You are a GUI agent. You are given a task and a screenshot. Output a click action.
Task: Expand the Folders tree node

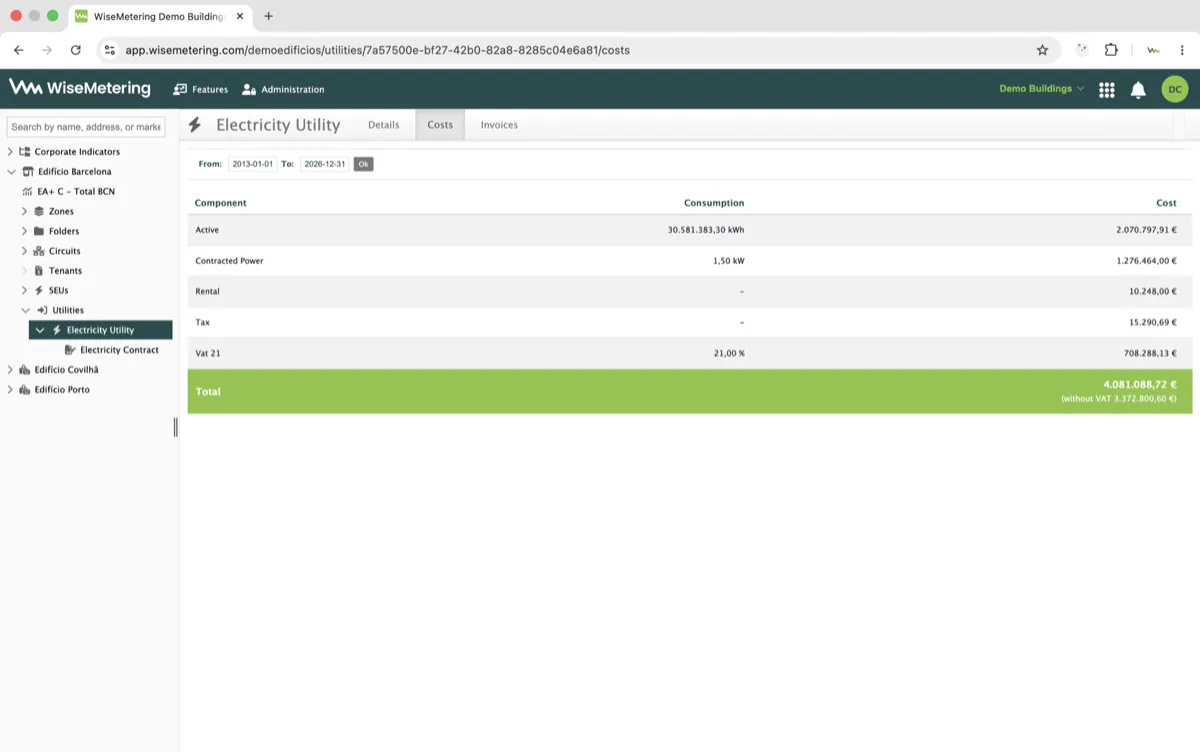pyautogui.click(x=24, y=231)
